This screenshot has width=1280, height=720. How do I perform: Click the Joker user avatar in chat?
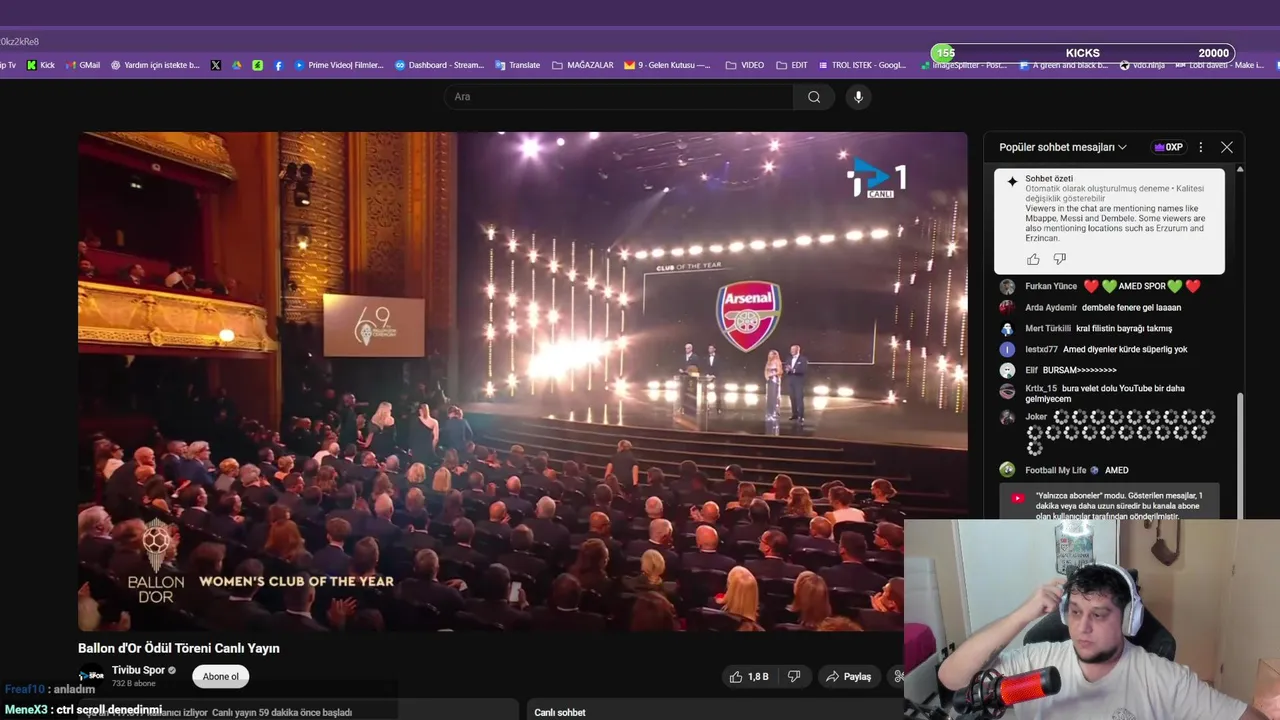coord(1007,417)
